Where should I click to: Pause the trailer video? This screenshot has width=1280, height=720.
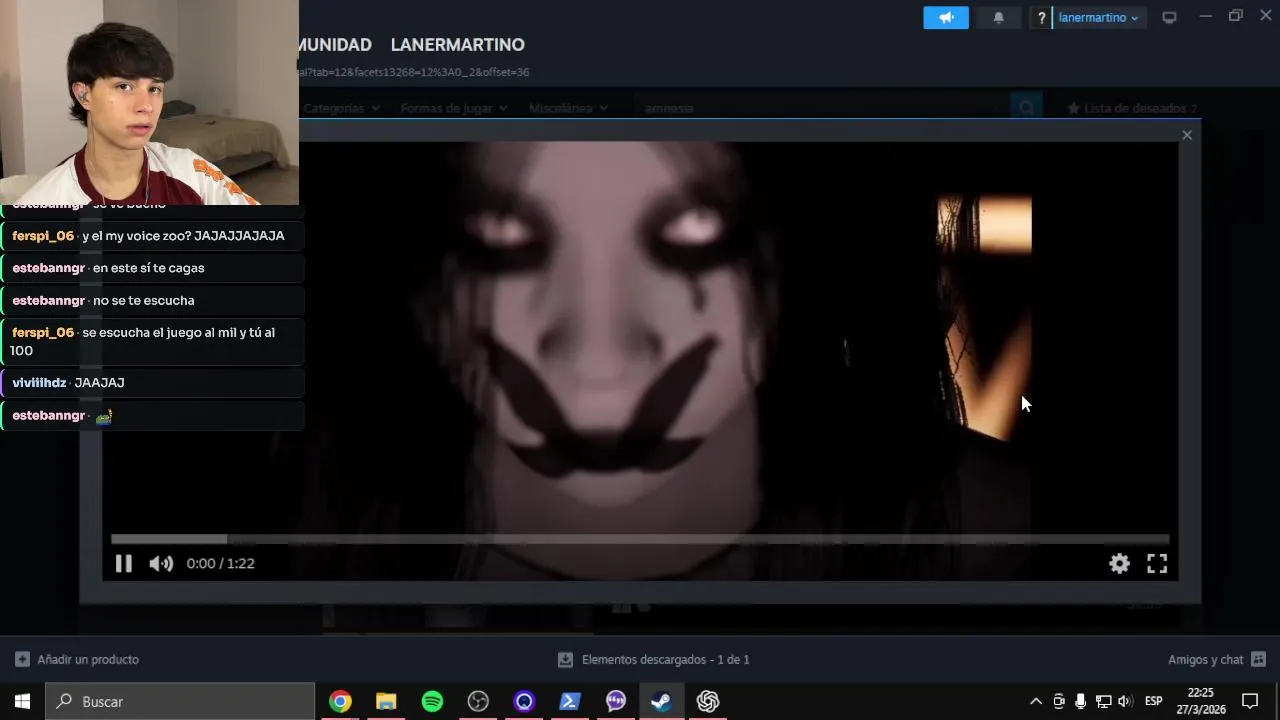pyautogui.click(x=123, y=563)
